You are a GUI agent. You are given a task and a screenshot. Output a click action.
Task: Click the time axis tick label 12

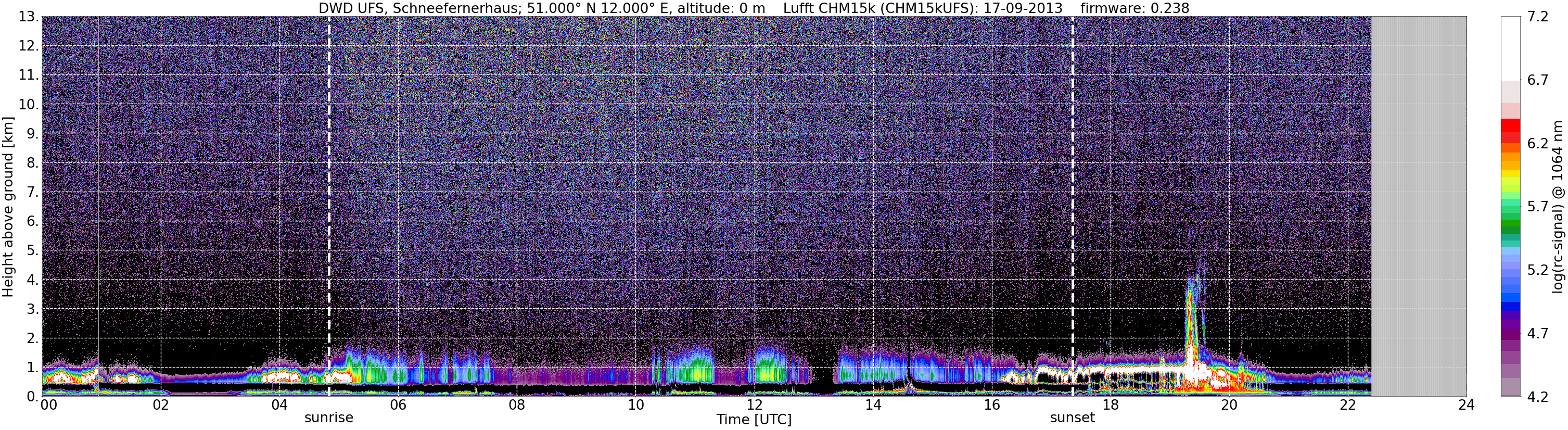[754, 406]
